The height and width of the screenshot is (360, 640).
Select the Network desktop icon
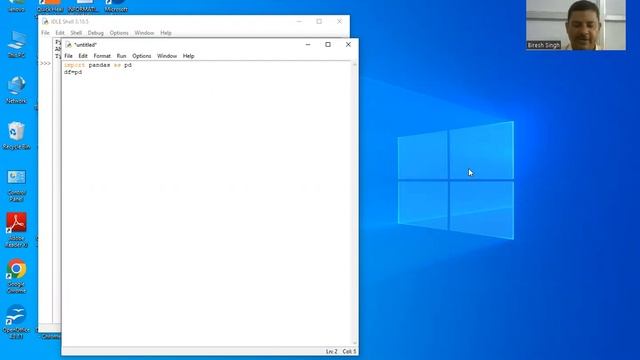[16, 90]
